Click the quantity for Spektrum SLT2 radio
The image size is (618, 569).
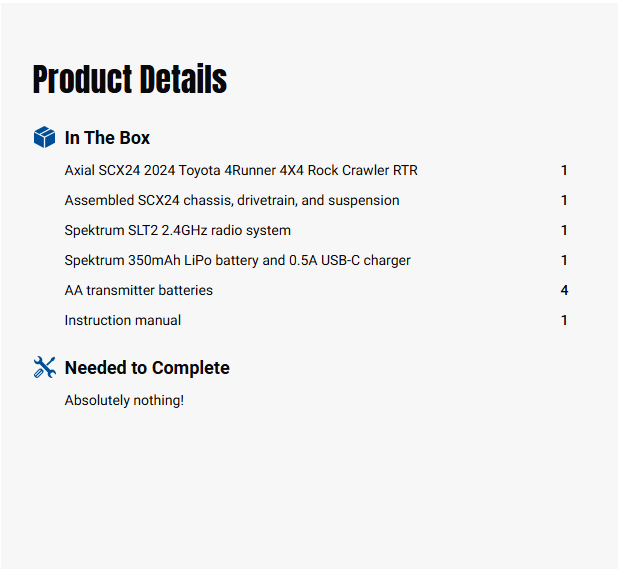[564, 231]
